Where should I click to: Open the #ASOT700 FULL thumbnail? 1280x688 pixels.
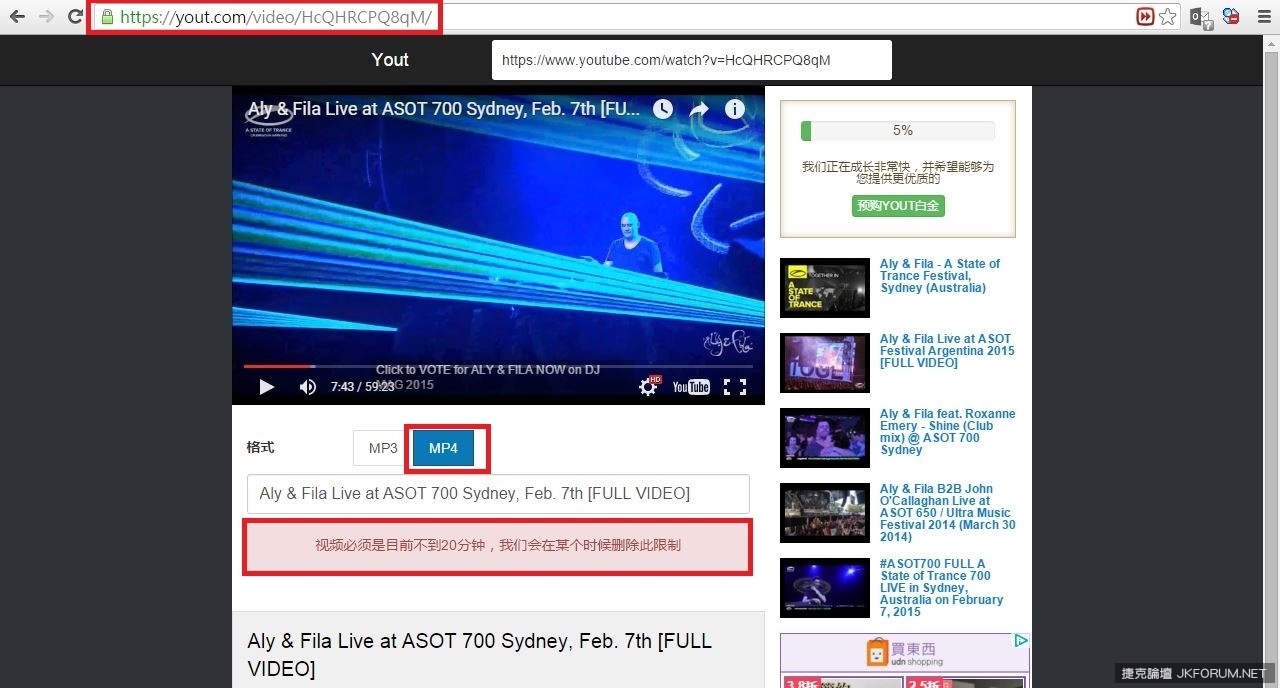pos(825,588)
